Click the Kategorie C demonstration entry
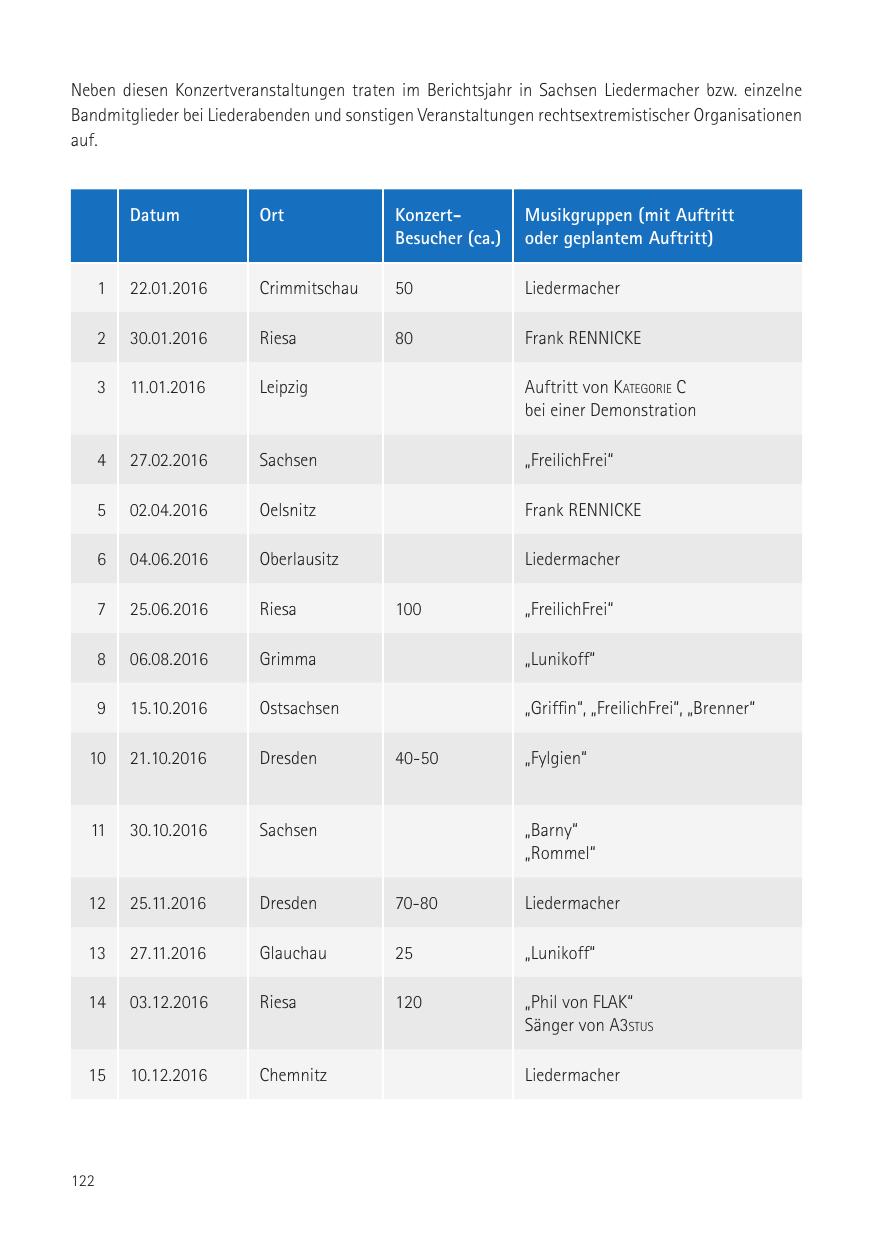 (610, 398)
